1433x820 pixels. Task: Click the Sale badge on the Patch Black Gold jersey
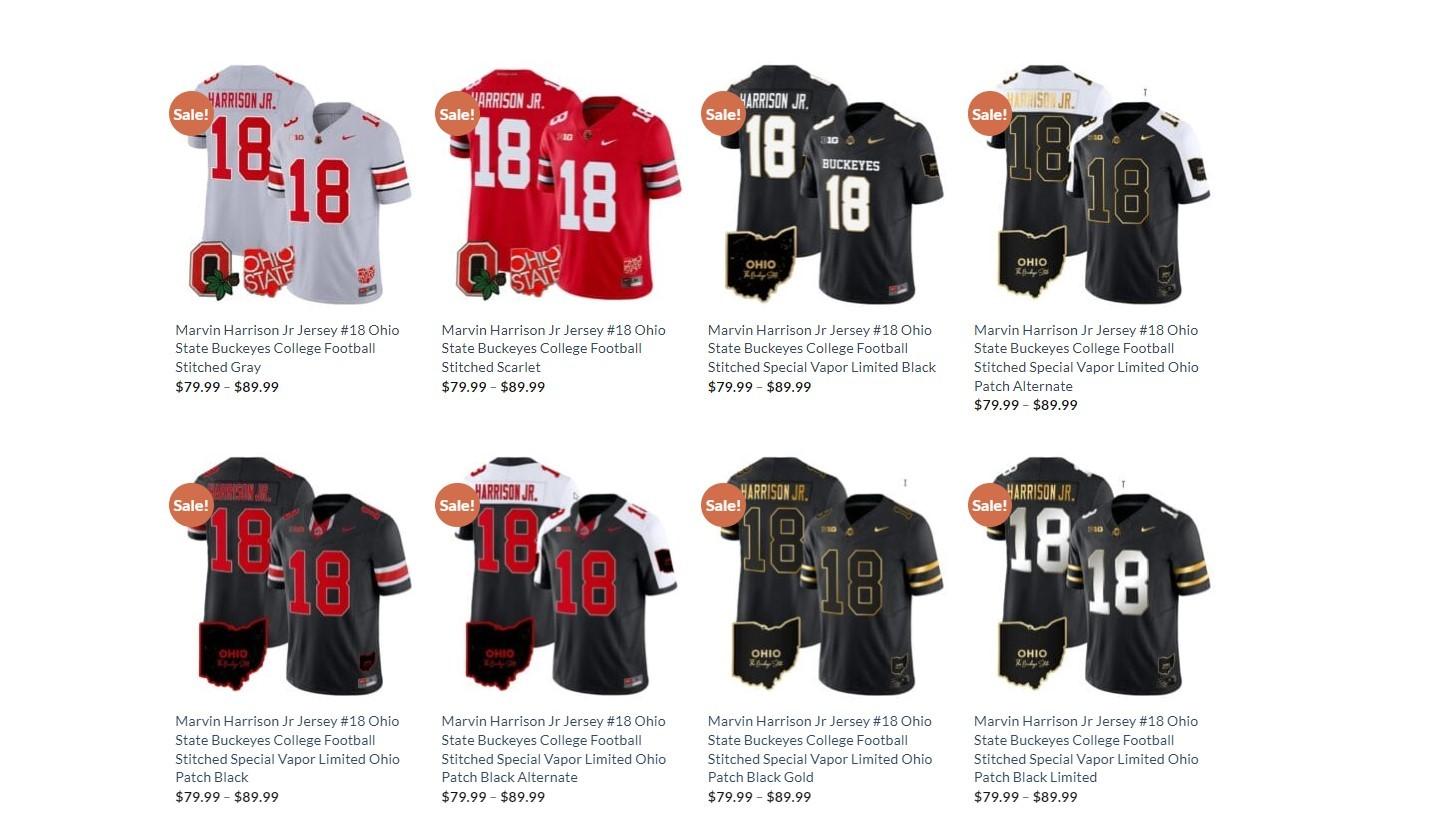(723, 505)
